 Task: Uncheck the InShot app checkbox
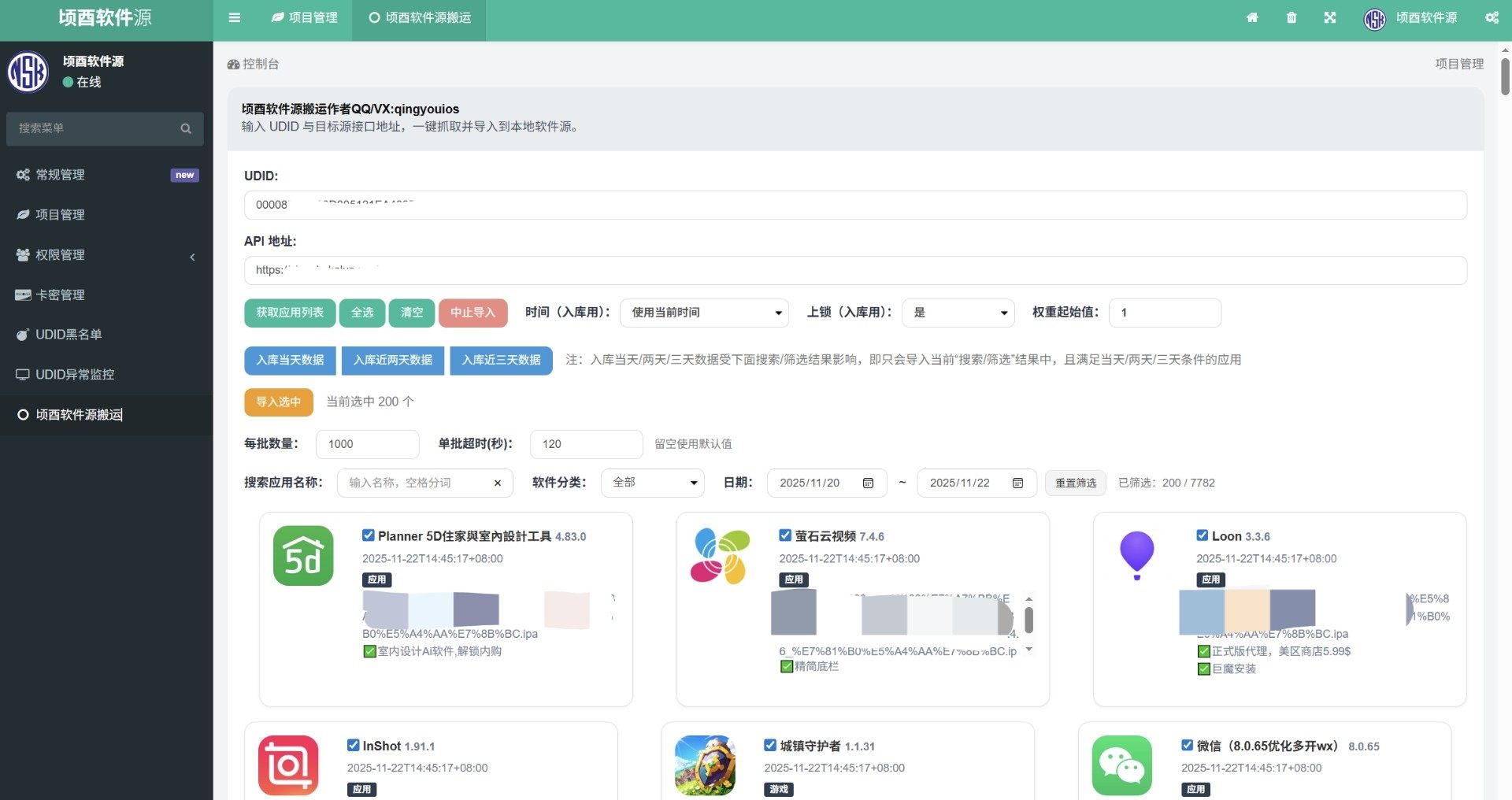click(353, 745)
